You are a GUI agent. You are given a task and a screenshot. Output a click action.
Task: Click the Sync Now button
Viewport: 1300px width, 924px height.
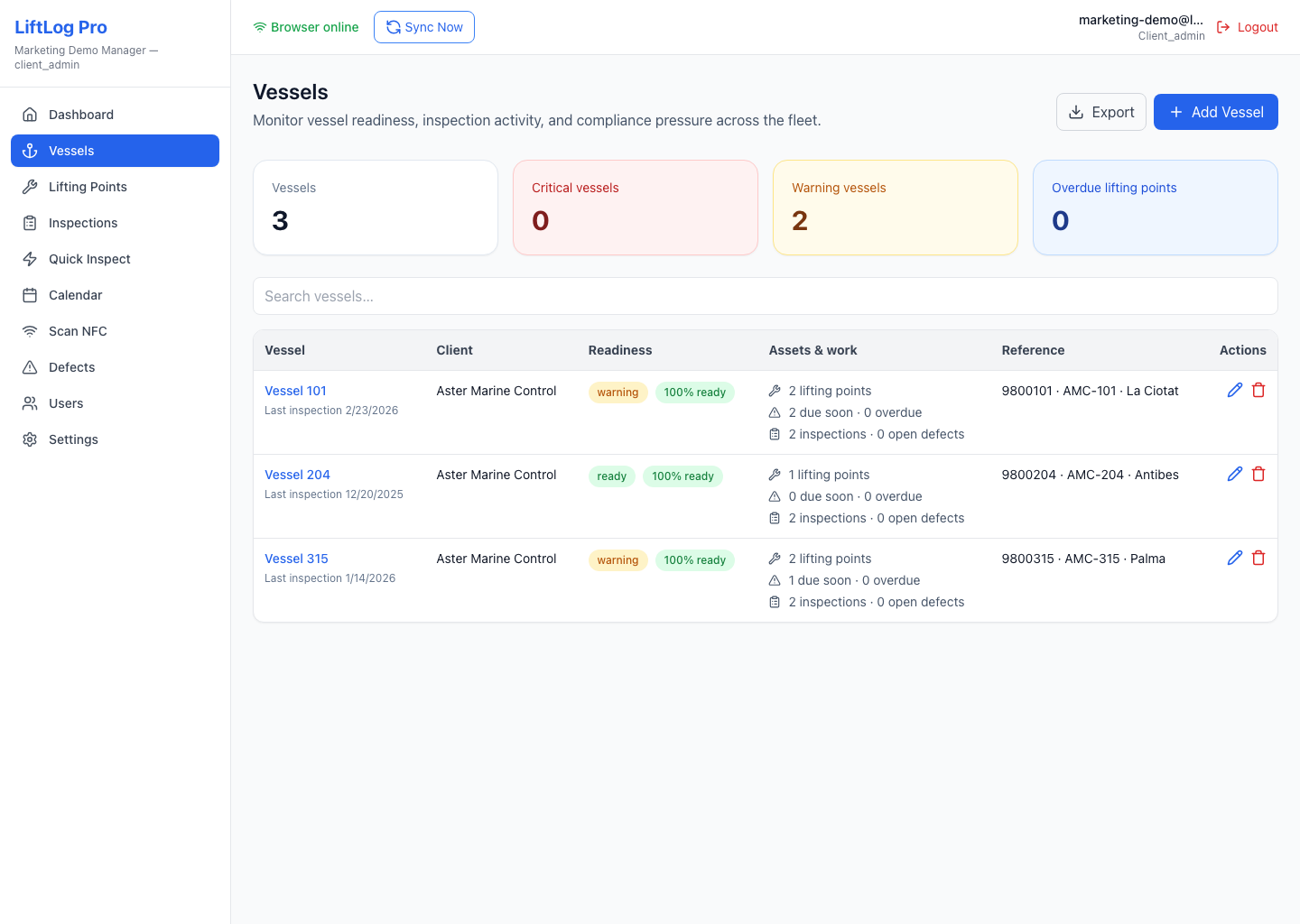424,27
